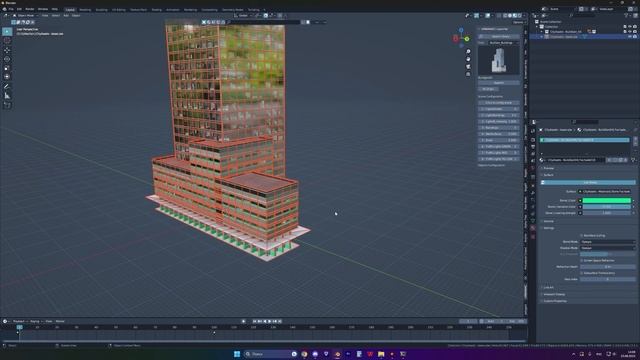
Task: Click the red X axis on the navigation gizmo
Action: click(x=456, y=38)
